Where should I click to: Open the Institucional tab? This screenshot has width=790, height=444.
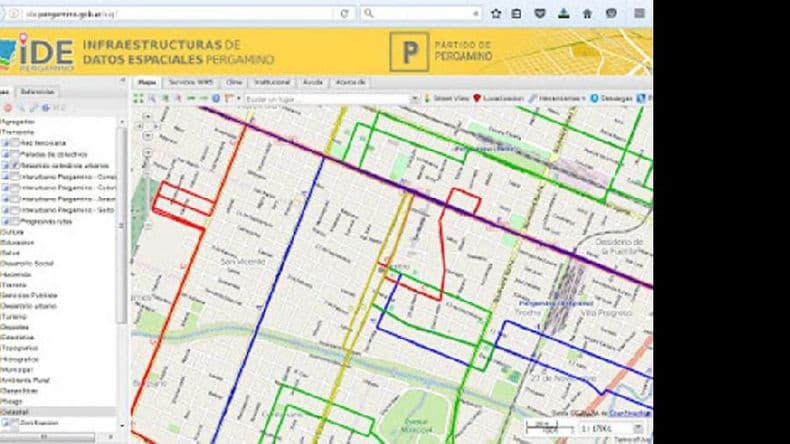coord(272,82)
